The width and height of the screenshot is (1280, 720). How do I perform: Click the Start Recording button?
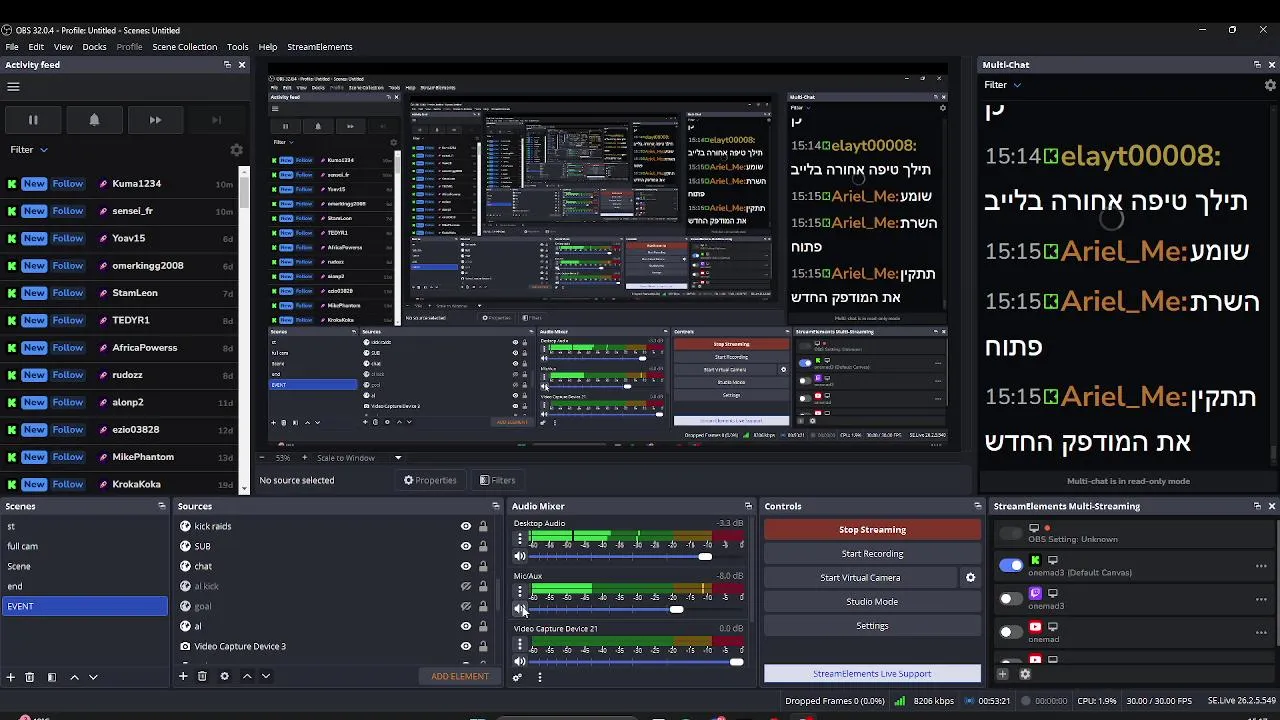[872, 554]
